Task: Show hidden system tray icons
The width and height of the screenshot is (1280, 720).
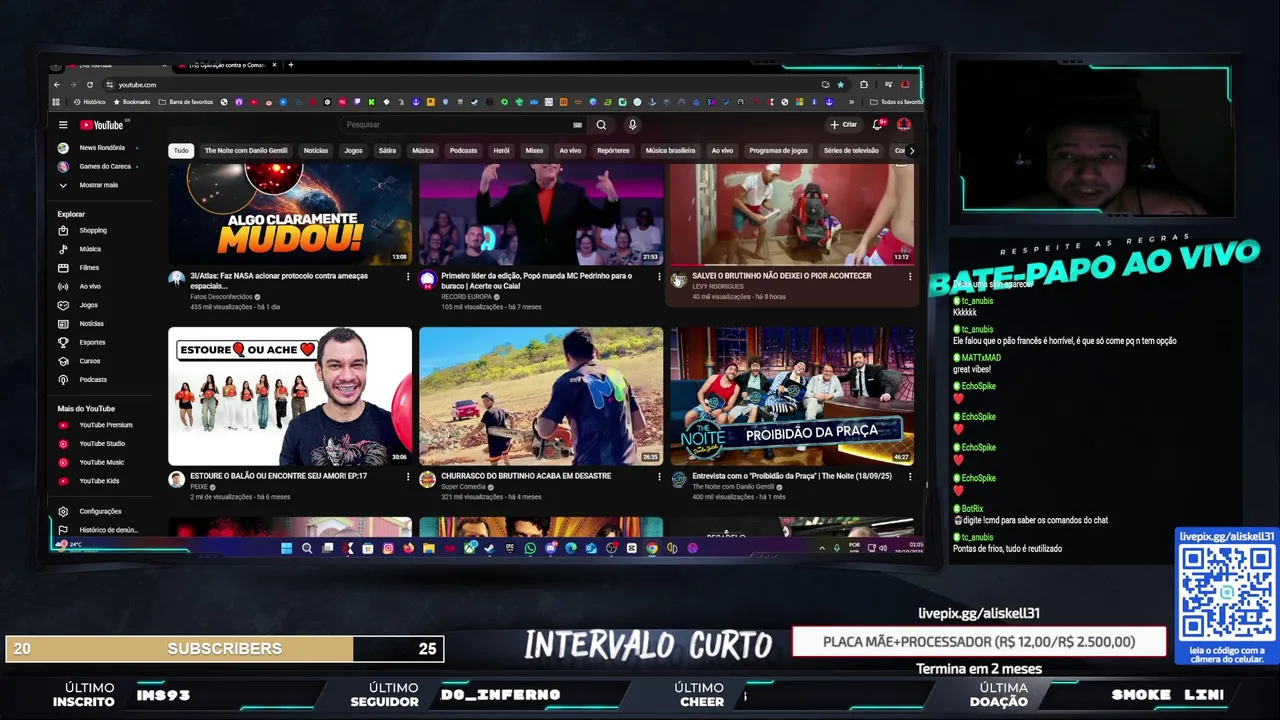Action: coord(822,548)
